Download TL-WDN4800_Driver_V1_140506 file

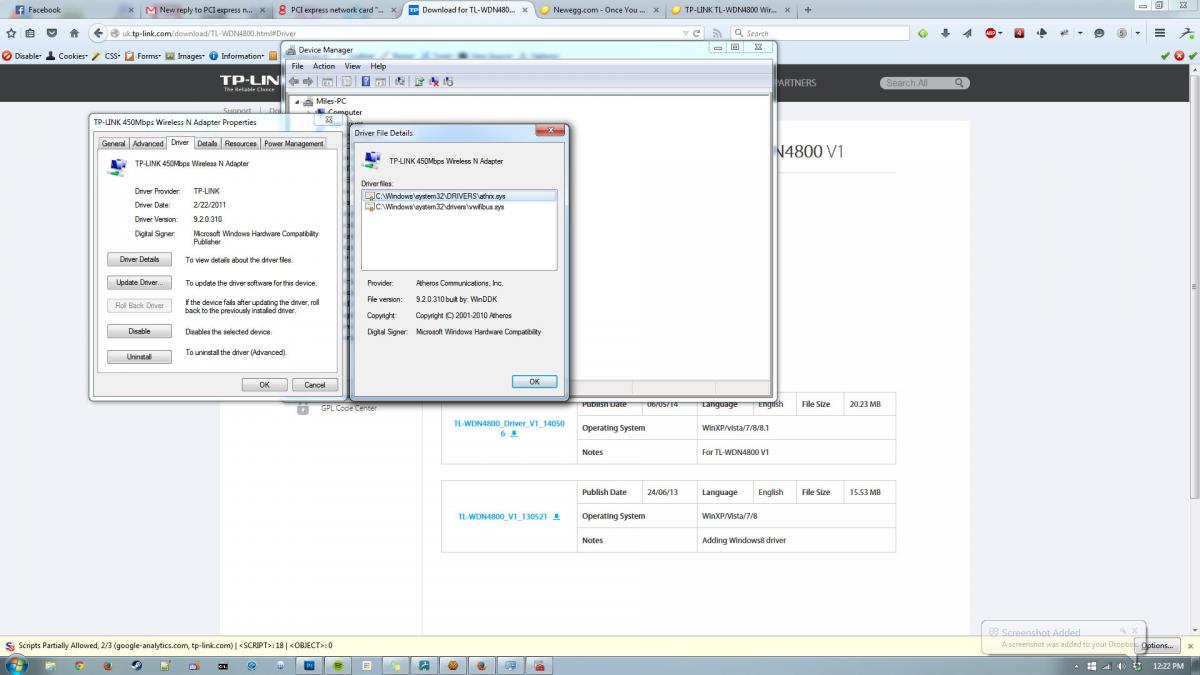pos(509,428)
